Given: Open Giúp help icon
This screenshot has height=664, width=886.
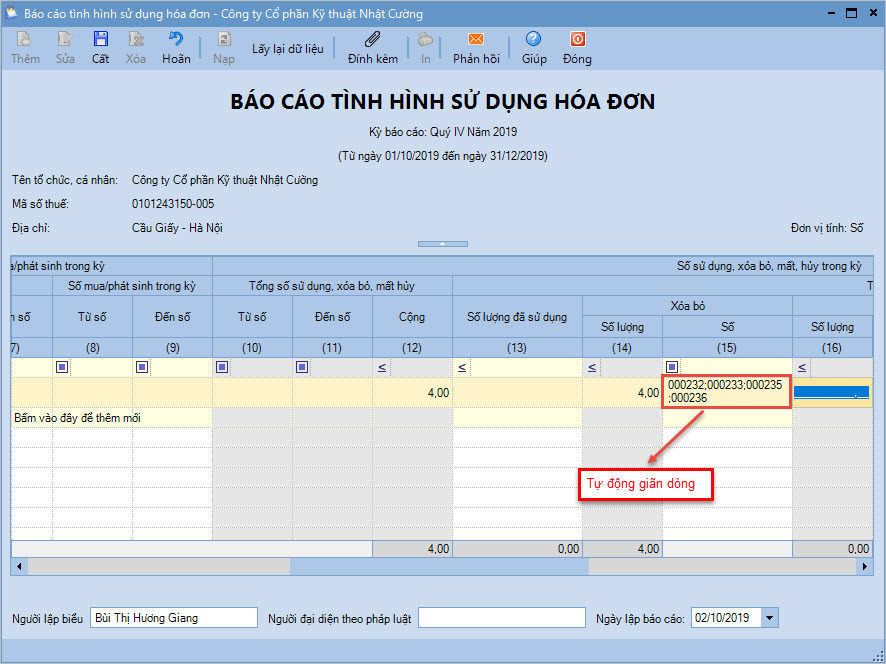Looking at the screenshot, I should [x=533, y=41].
